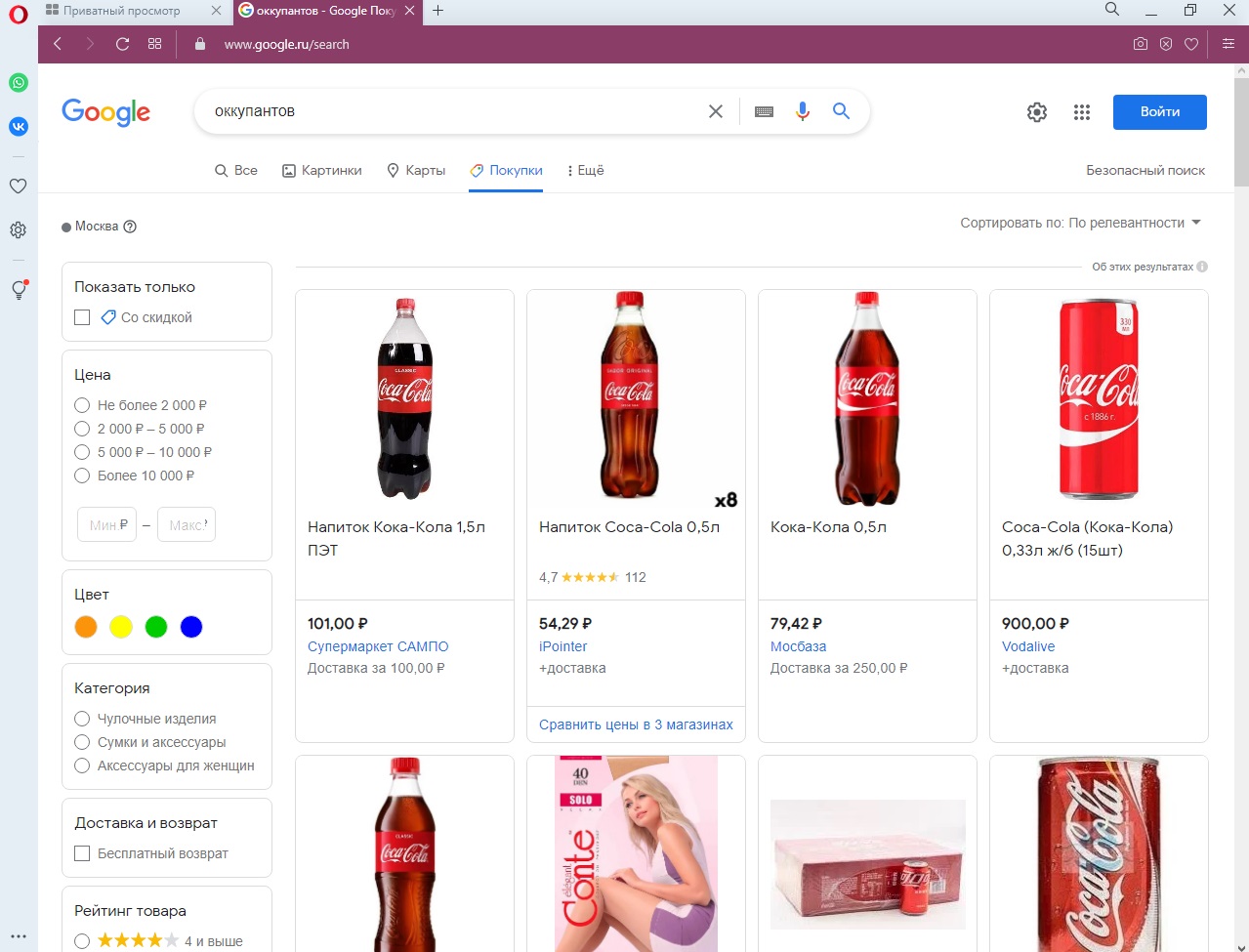Go back to previous page
1249x952 pixels.
coord(58,44)
